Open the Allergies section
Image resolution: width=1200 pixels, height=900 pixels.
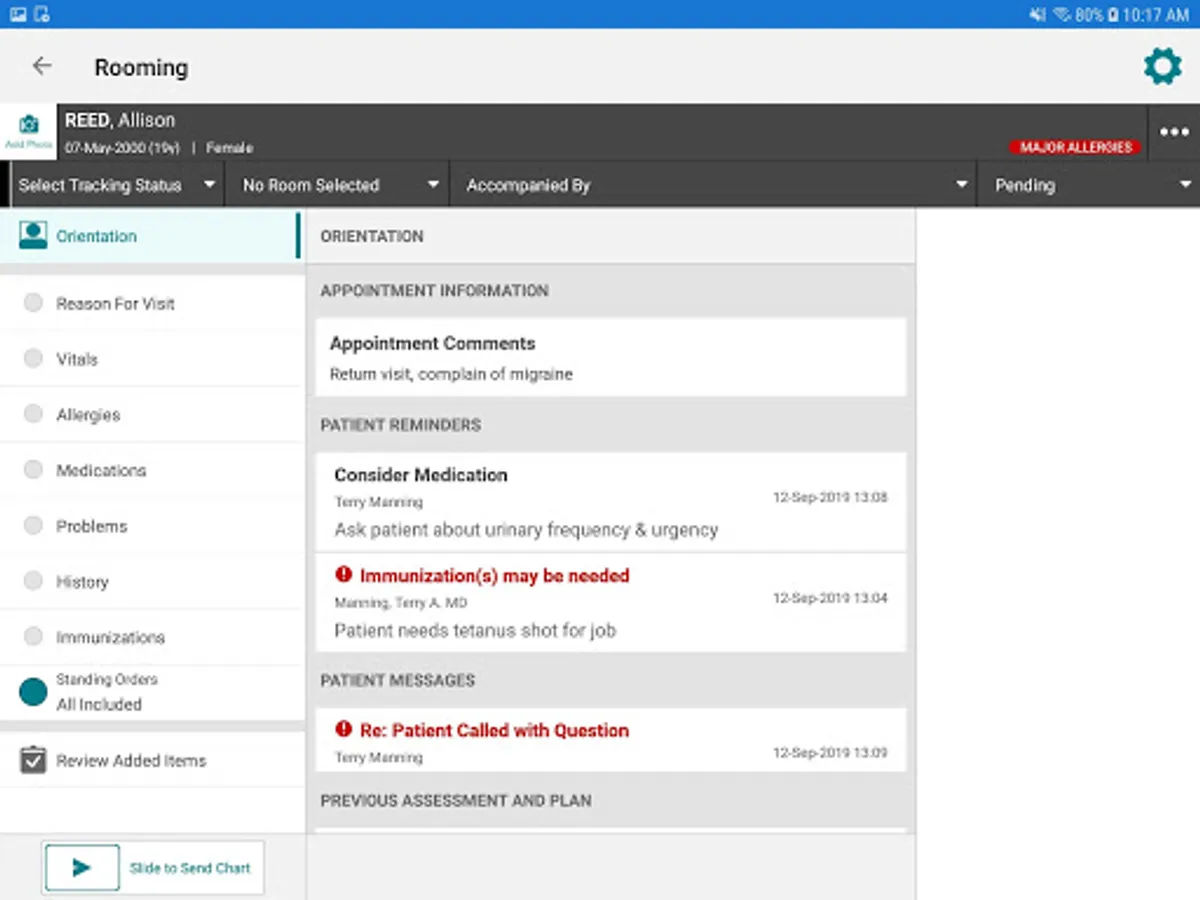(x=88, y=415)
